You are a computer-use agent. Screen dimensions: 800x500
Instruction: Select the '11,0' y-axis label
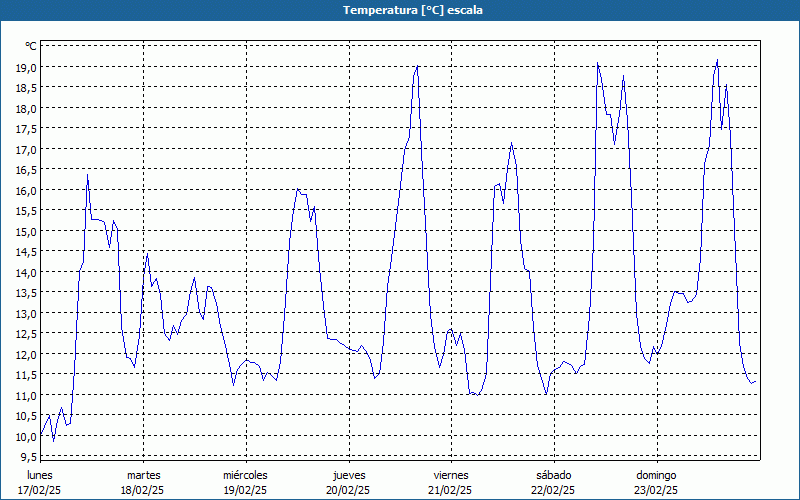27,395
